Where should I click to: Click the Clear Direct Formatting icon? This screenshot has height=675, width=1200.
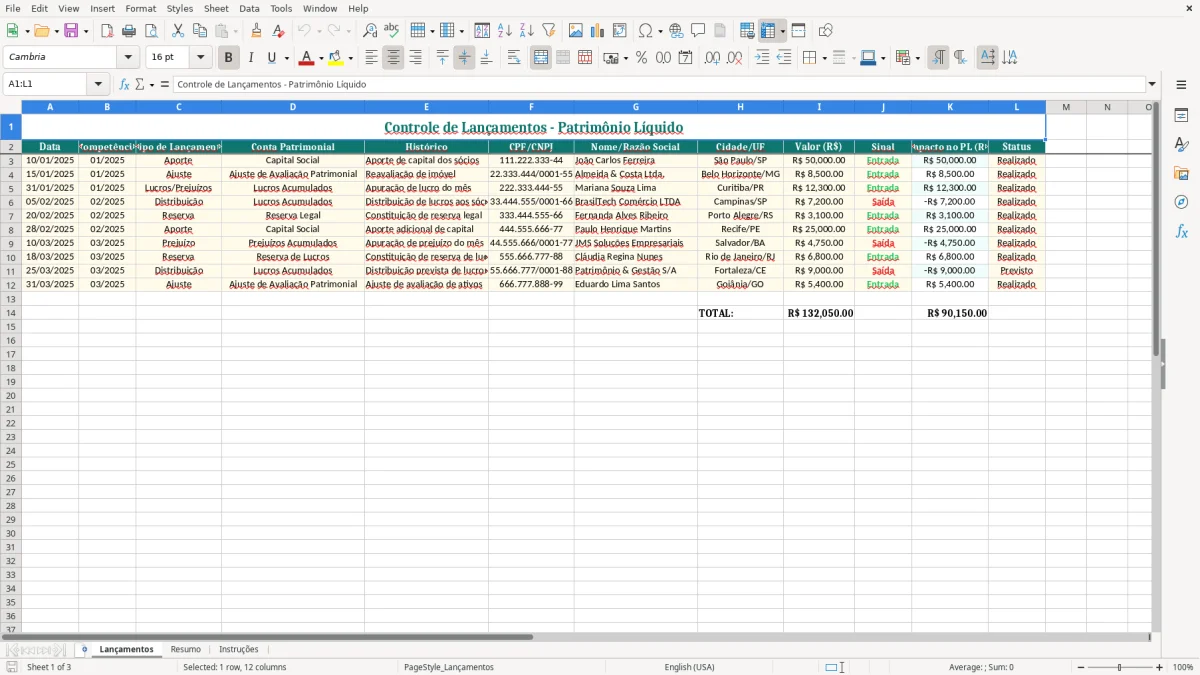278,31
